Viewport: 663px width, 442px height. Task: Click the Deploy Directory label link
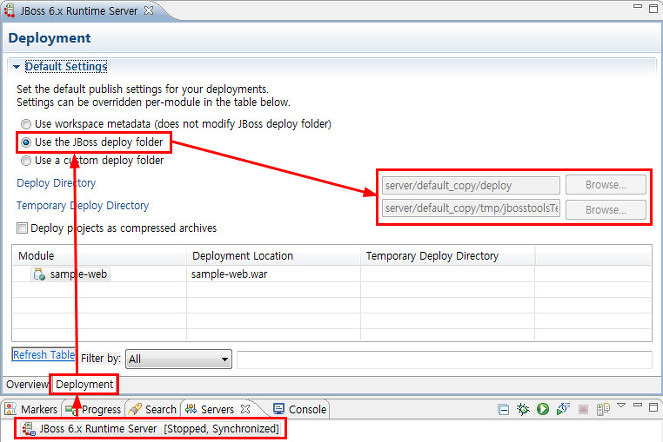pos(56,183)
